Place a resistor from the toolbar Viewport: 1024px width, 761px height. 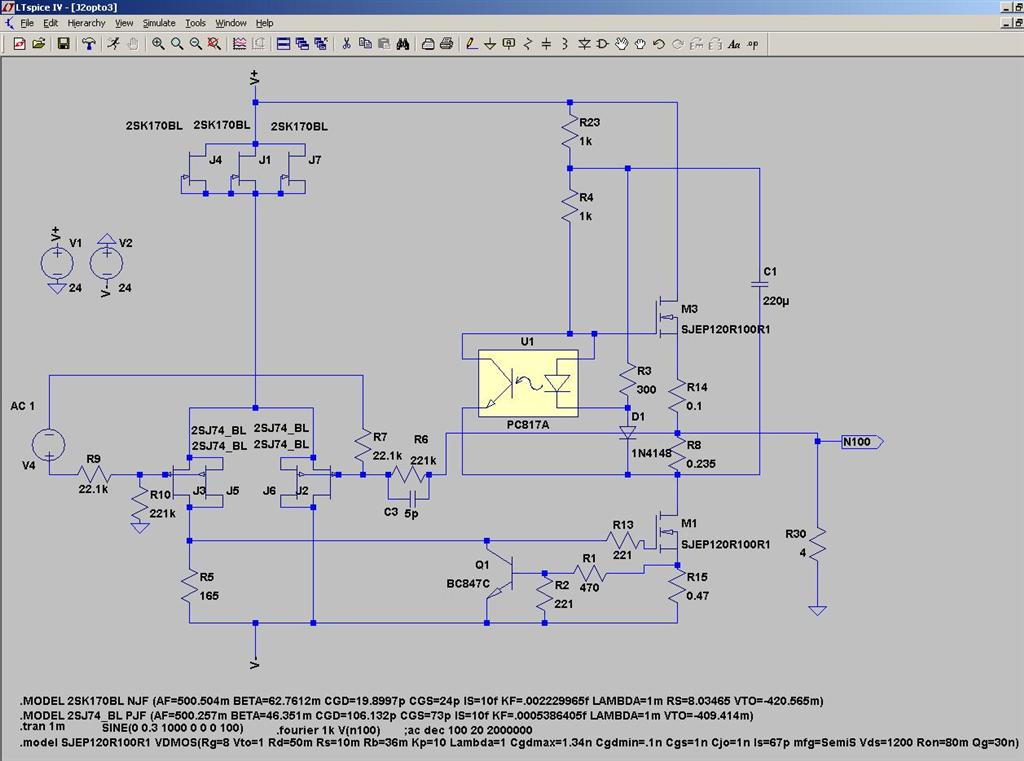pyautogui.click(x=528, y=44)
